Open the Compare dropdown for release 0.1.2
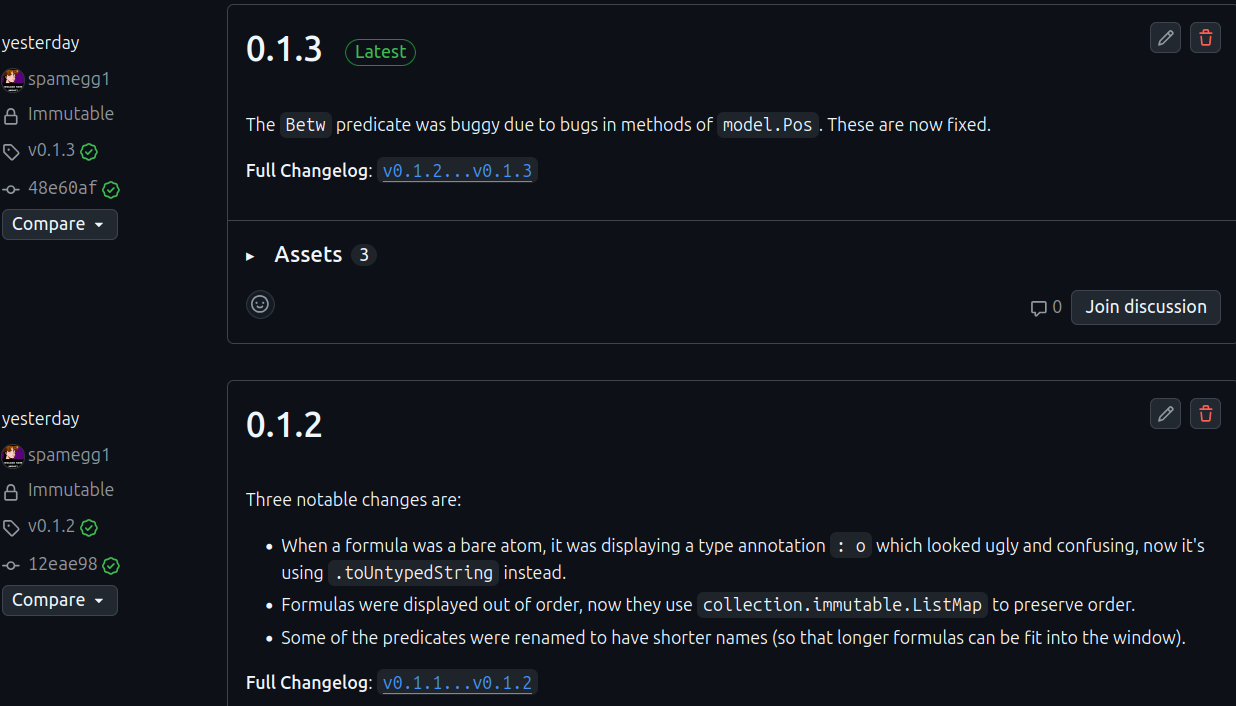The image size is (1236, 706). [59, 600]
